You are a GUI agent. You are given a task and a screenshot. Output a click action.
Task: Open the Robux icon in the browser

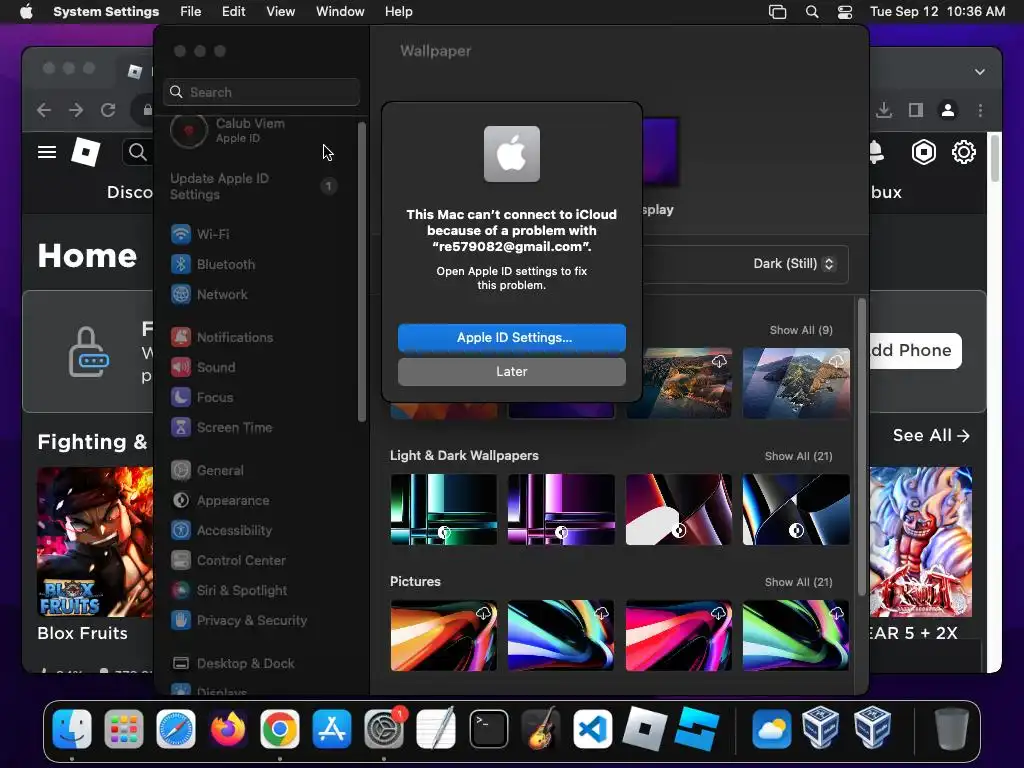click(x=924, y=152)
